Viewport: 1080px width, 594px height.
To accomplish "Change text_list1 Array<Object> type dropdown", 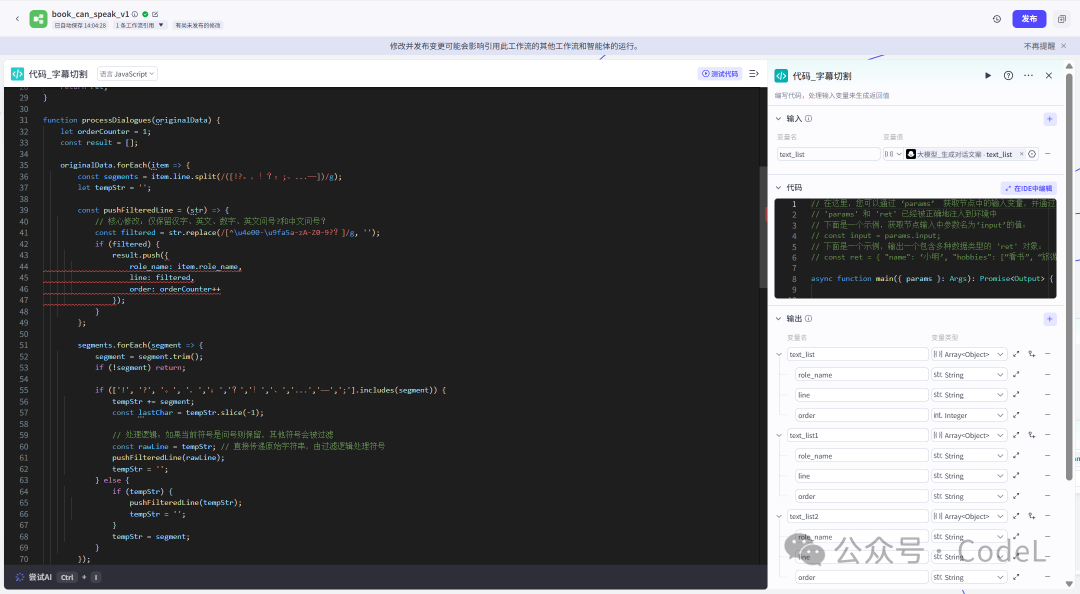I will point(969,436).
